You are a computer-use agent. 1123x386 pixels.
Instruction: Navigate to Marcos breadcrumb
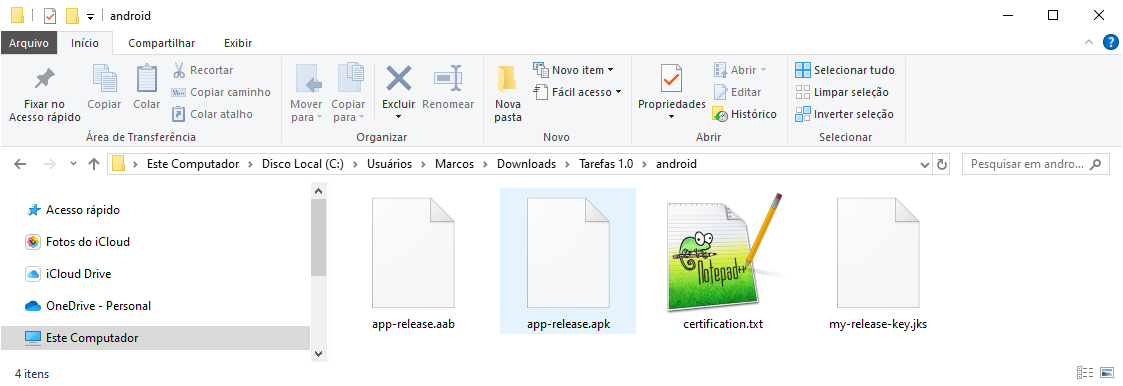pyautogui.click(x=455, y=164)
